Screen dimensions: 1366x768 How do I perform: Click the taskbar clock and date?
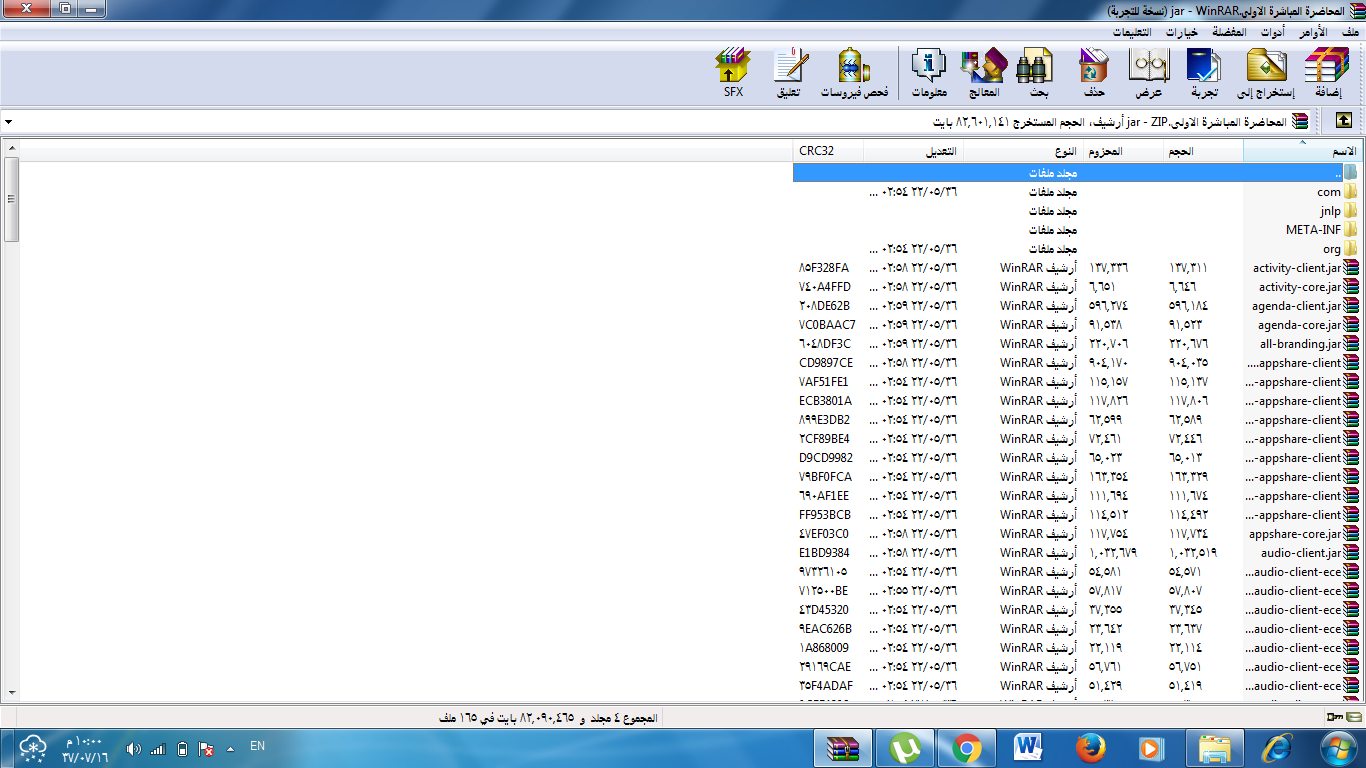(x=84, y=749)
